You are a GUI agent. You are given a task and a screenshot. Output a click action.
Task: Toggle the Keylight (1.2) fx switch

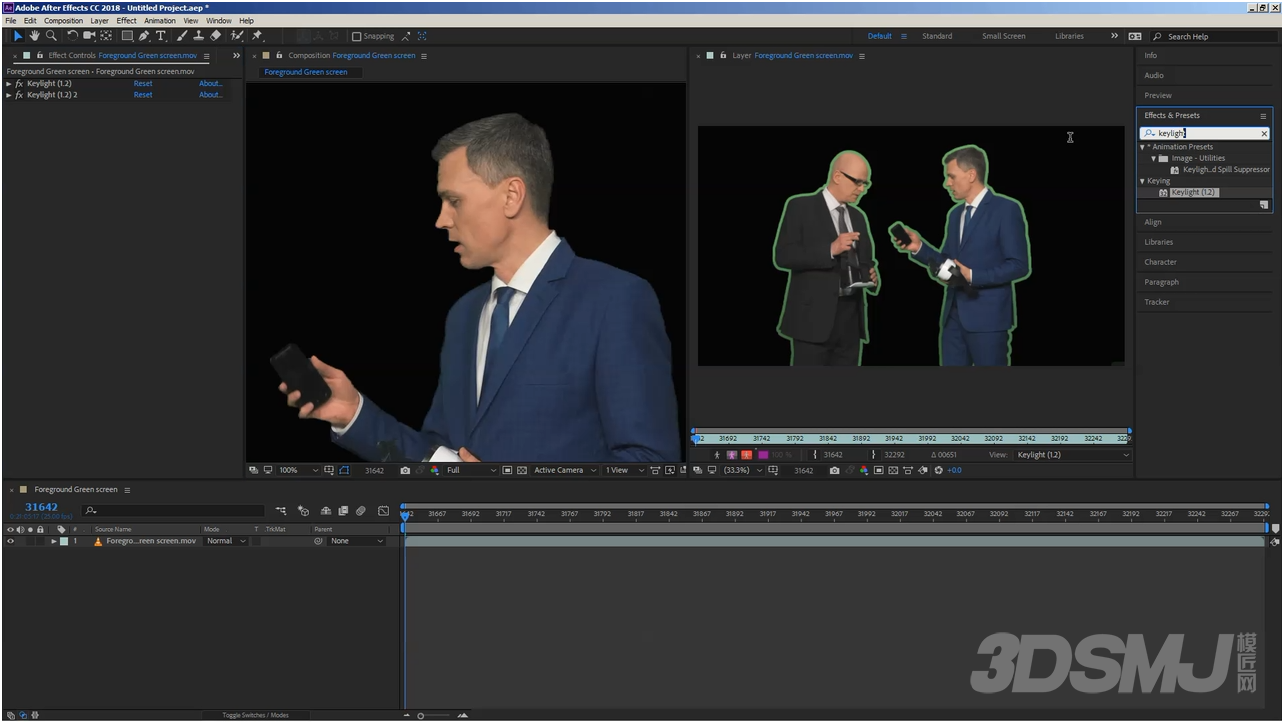click(x=19, y=84)
